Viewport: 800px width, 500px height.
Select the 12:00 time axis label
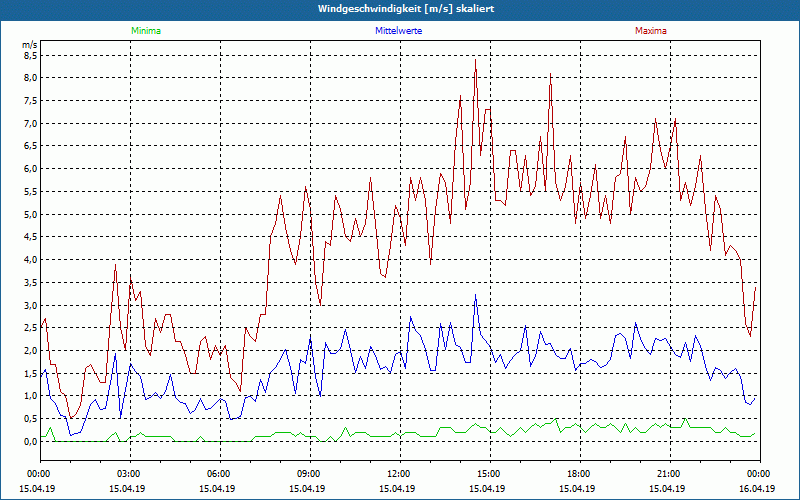(x=399, y=474)
